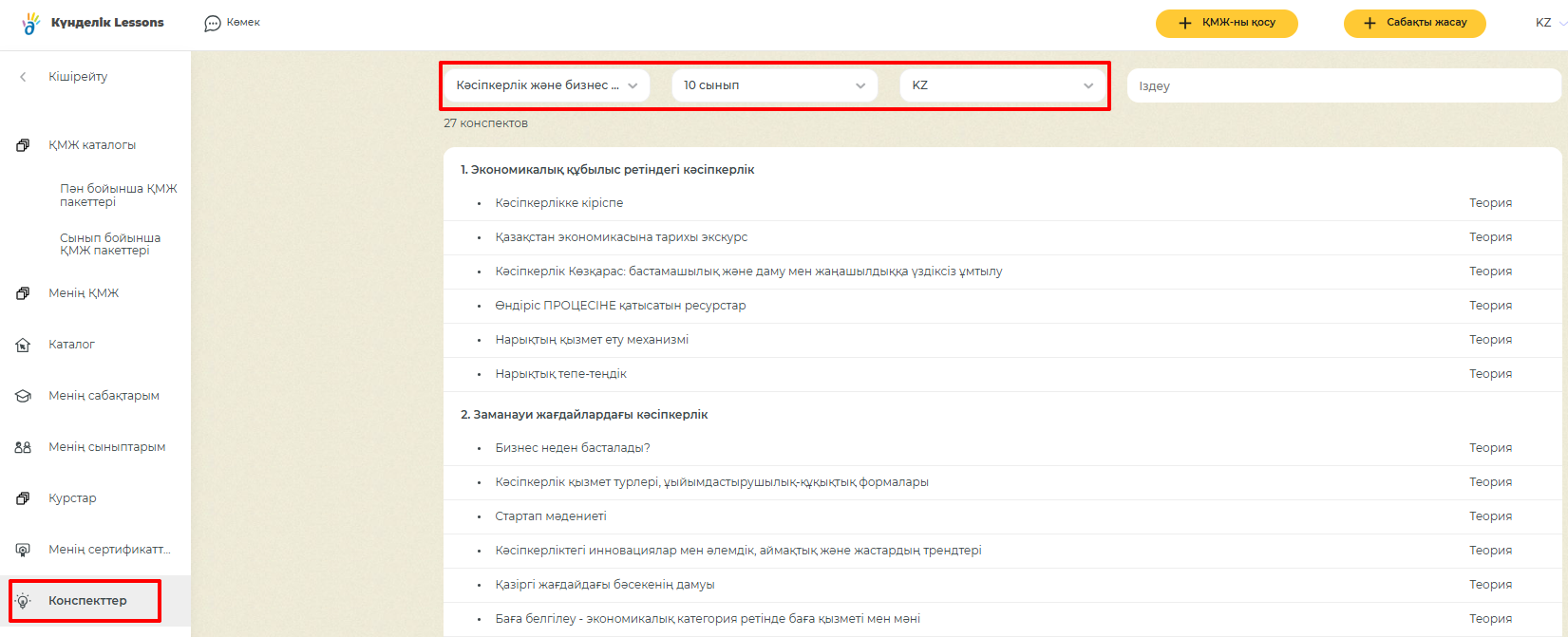Collapse the sidebar with the Кішірейту arrow

tap(23, 77)
